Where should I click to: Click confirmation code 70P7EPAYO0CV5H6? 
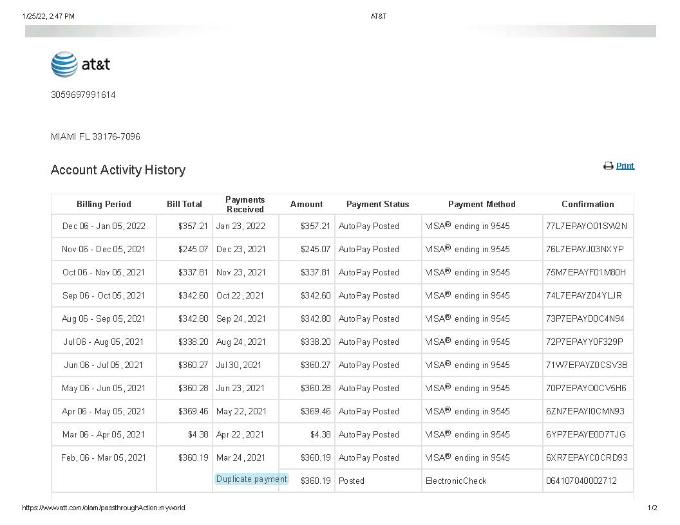[586, 388]
